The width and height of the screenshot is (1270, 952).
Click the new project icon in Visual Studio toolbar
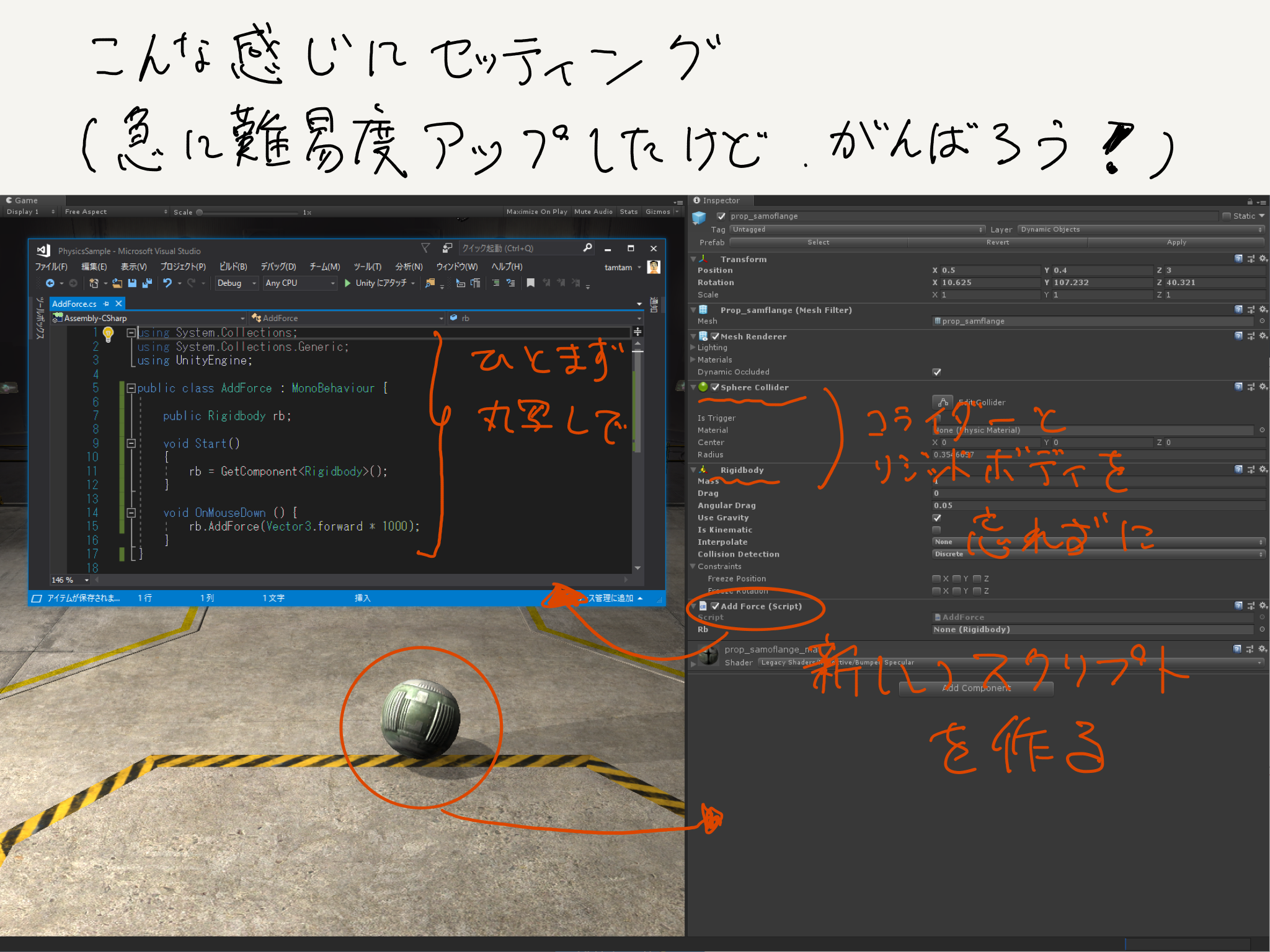click(x=94, y=283)
